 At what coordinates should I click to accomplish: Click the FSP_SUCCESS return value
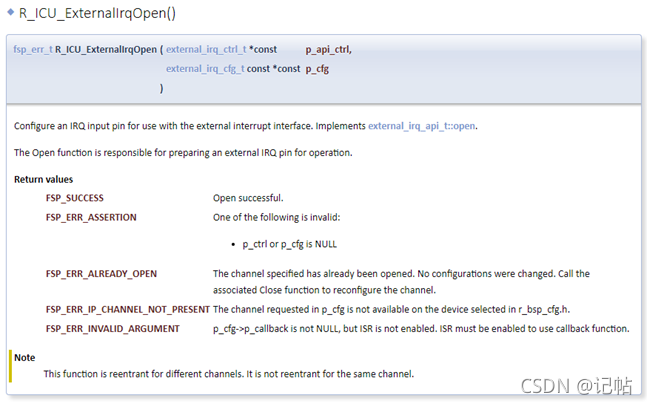(x=75, y=198)
